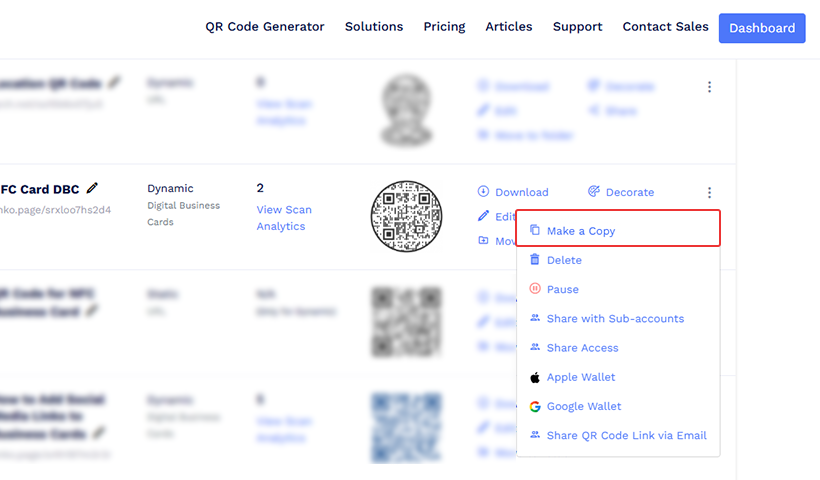Open the Pricing navigation link
The image size is (820, 480).
[x=444, y=27]
